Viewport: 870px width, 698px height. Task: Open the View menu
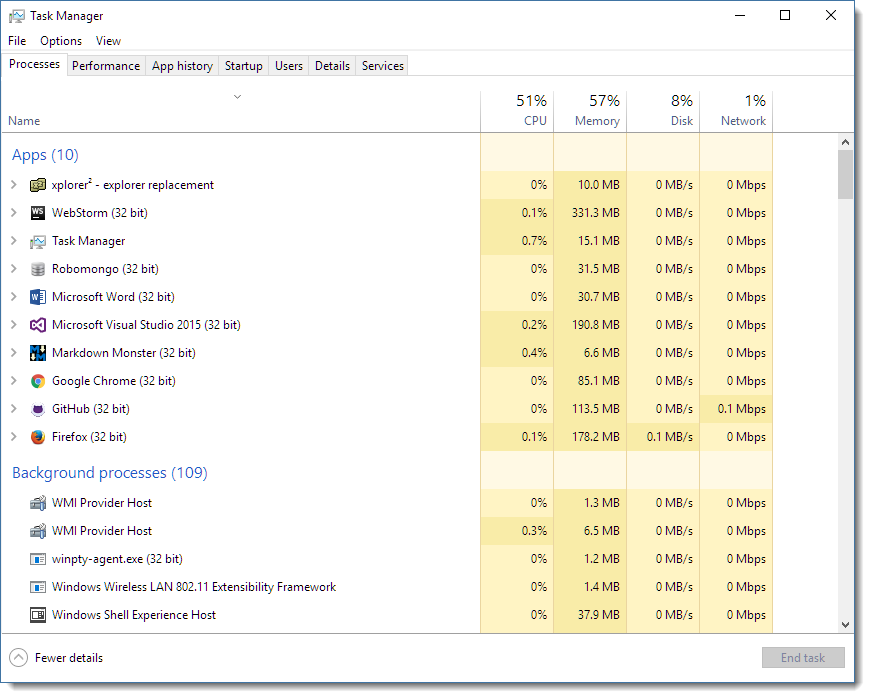click(x=108, y=41)
